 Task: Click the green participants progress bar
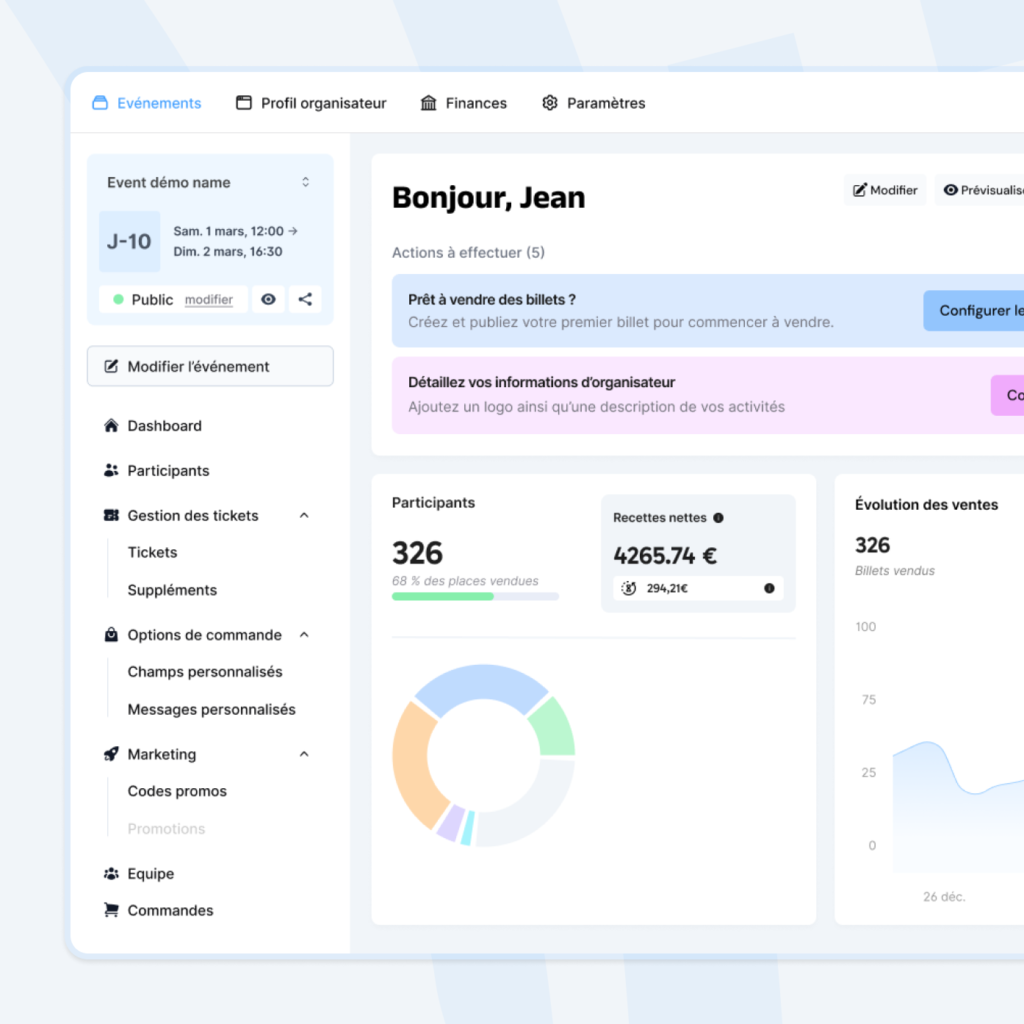point(442,596)
